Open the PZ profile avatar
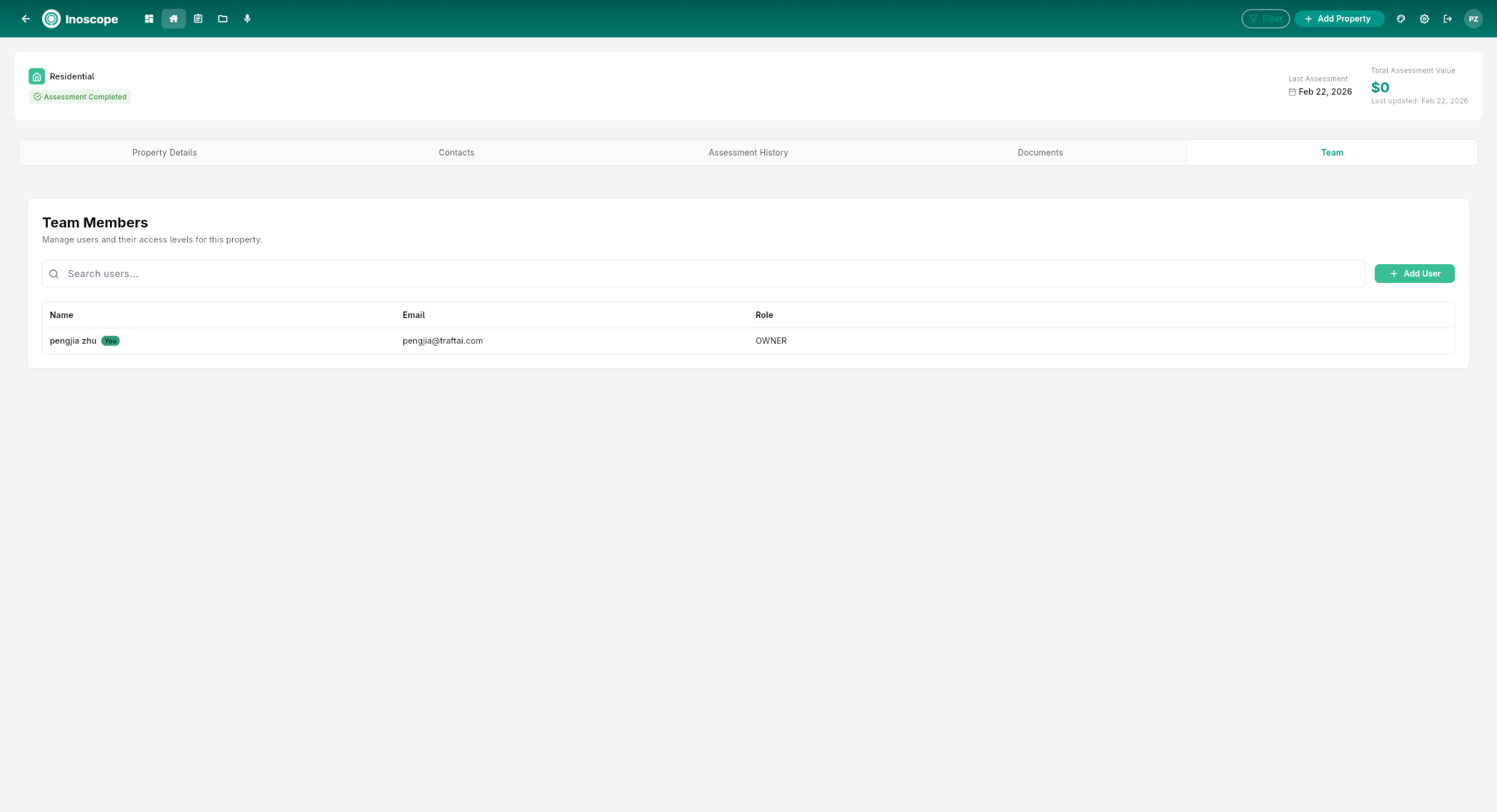Image resolution: width=1497 pixels, height=812 pixels. 1473,18
